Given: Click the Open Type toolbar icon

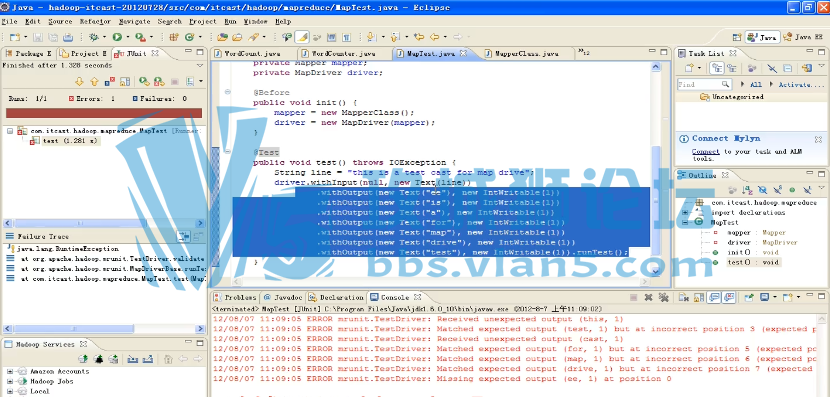Looking at the screenshot, I should point(222,37).
